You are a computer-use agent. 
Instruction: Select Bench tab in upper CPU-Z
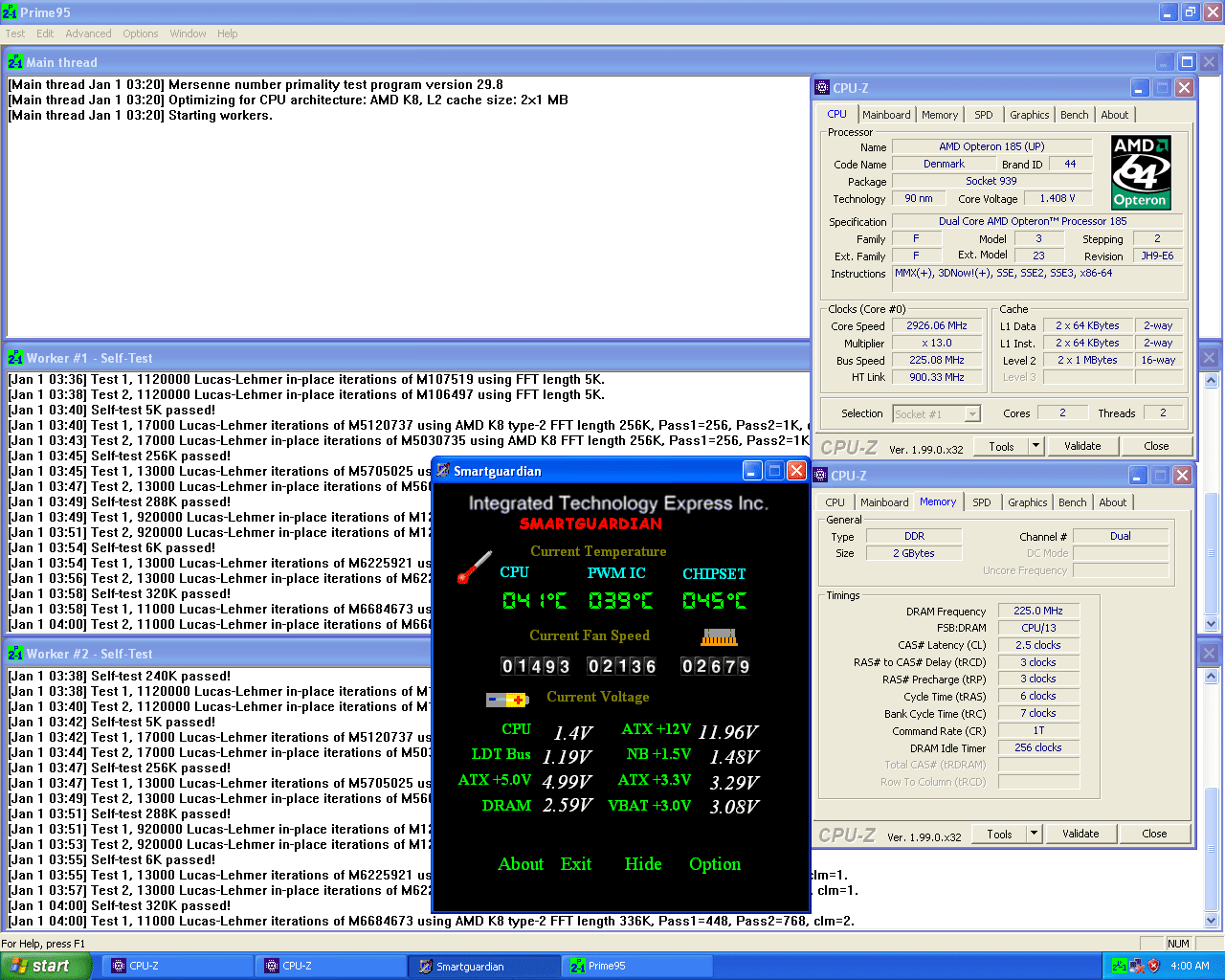[x=1074, y=115]
